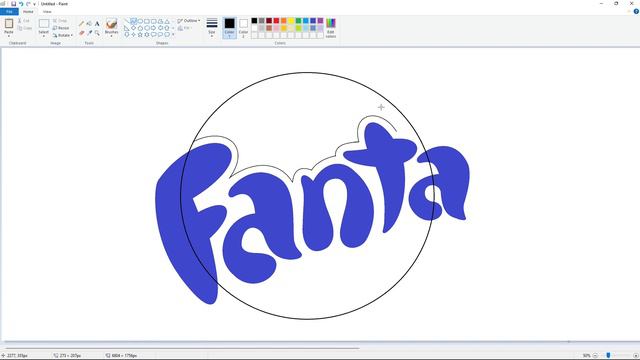Select the Eraser tool
Screen dimensions: 640x360
(x=81, y=33)
